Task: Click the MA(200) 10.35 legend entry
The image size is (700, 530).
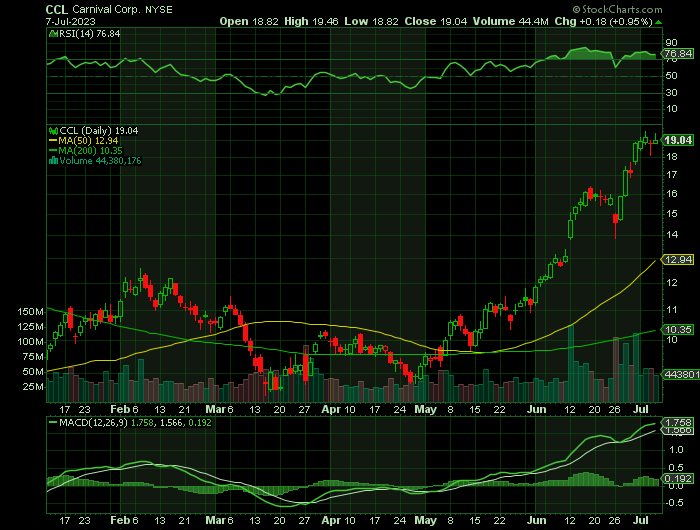Action: (x=90, y=151)
